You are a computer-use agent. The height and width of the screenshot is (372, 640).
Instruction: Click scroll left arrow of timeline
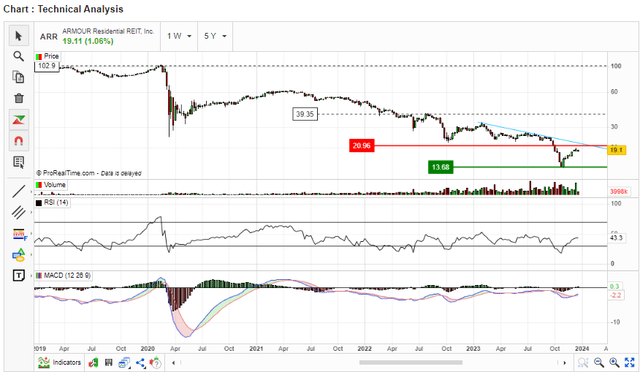(x=173, y=363)
